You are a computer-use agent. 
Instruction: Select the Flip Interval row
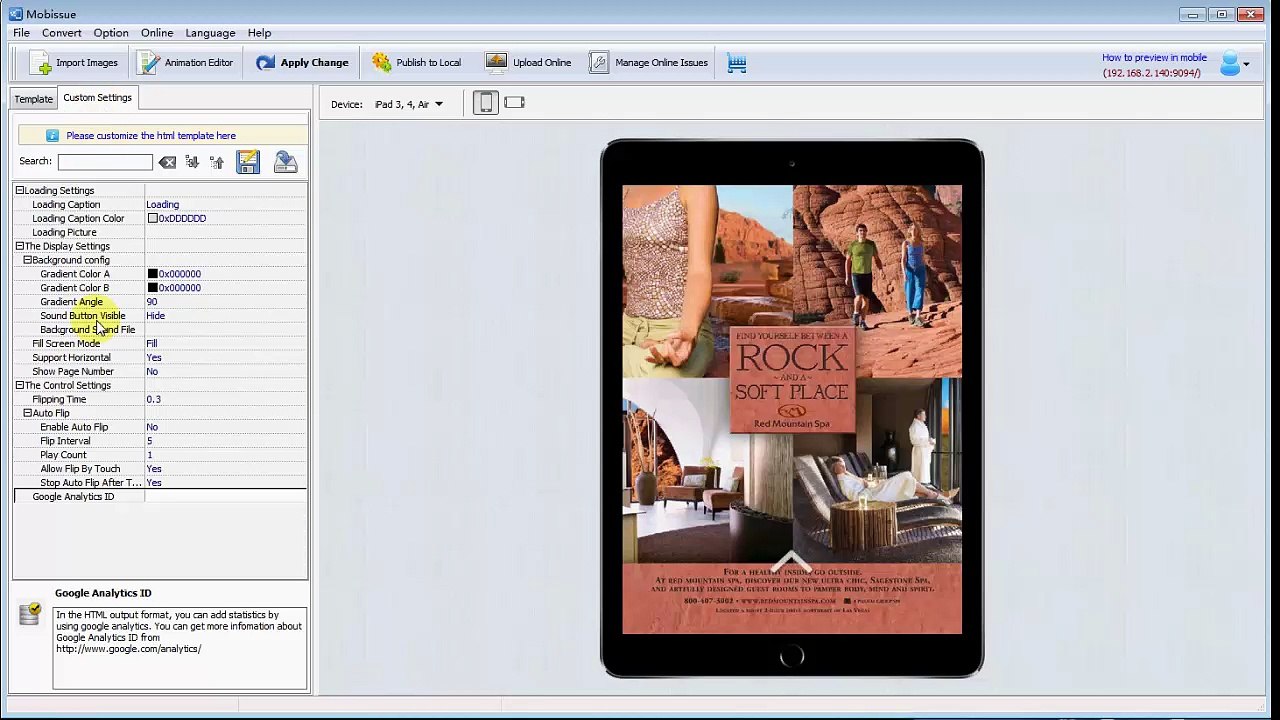tap(160, 441)
